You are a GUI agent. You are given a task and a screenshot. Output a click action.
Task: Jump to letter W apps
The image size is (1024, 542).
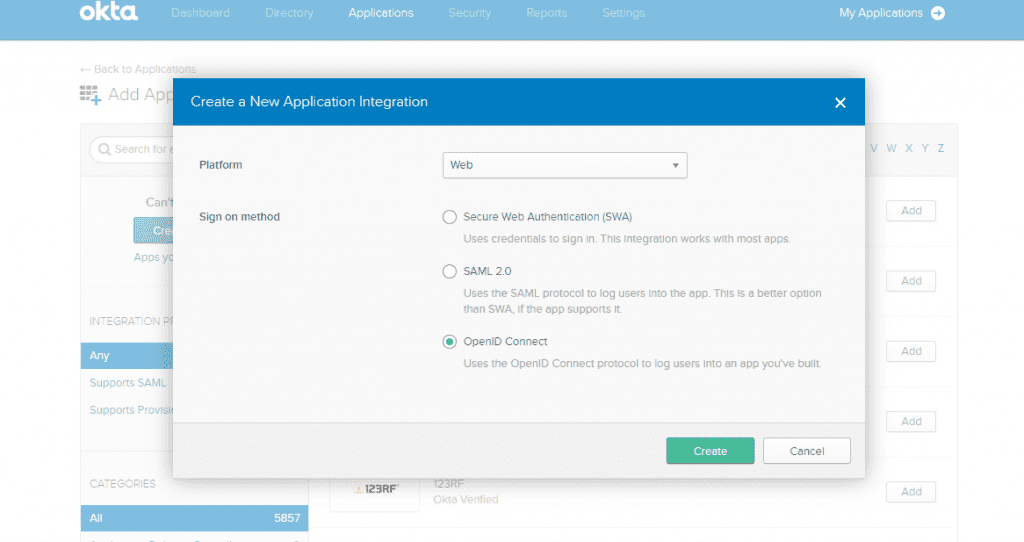[891, 148]
